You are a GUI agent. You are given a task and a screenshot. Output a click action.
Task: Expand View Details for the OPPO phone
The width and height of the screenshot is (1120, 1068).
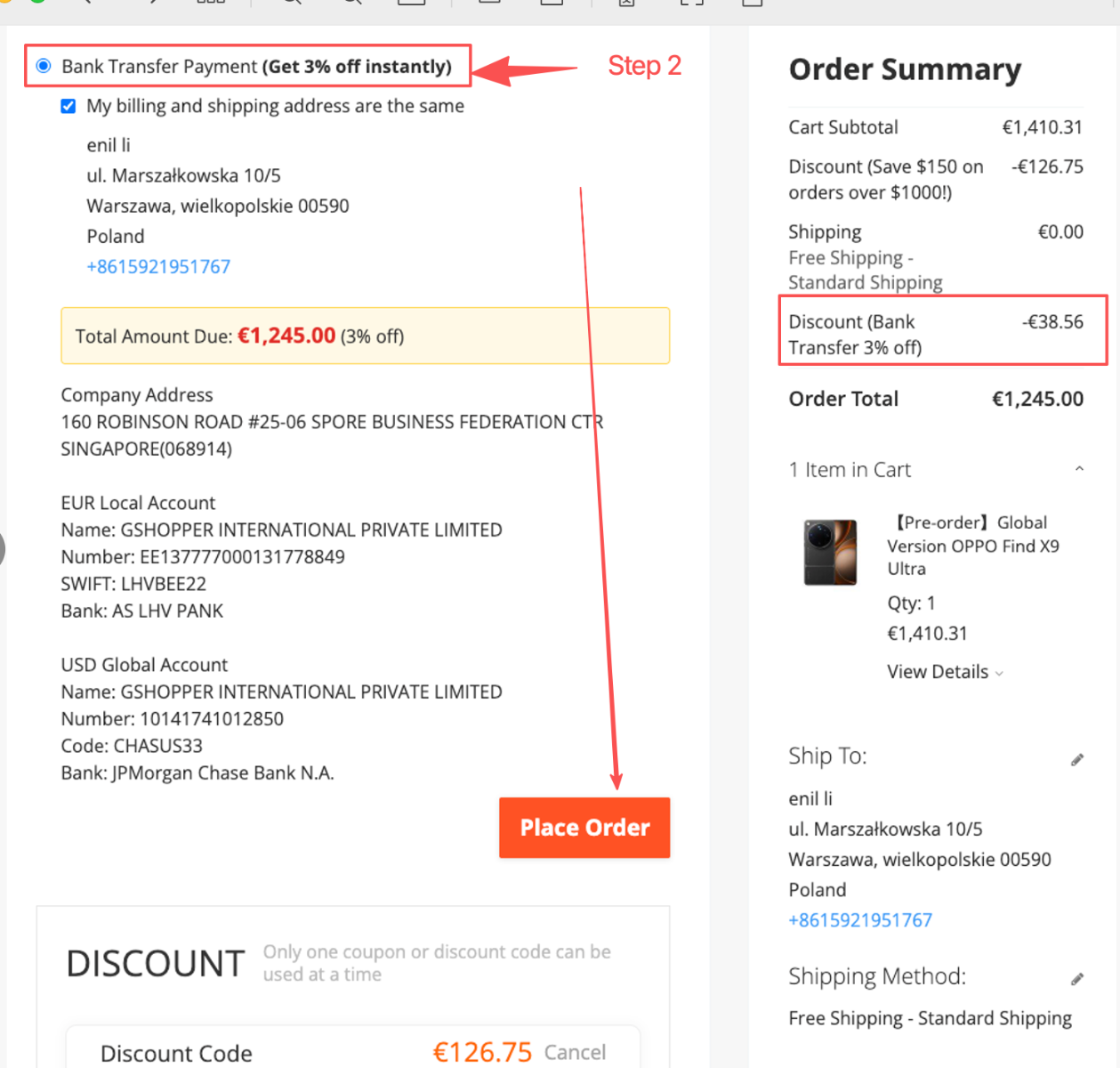[x=945, y=672]
